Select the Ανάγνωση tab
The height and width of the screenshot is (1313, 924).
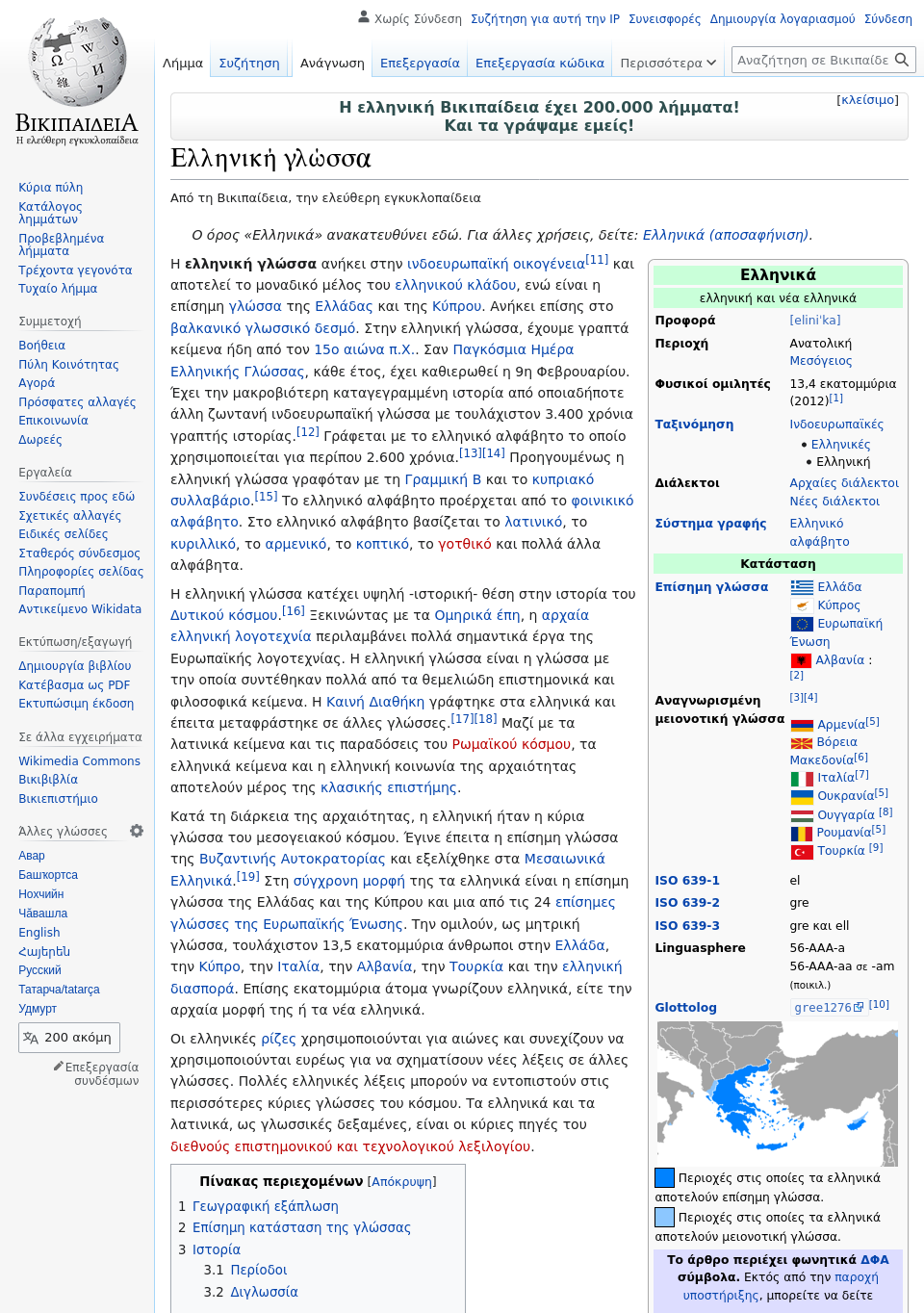coord(332,63)
